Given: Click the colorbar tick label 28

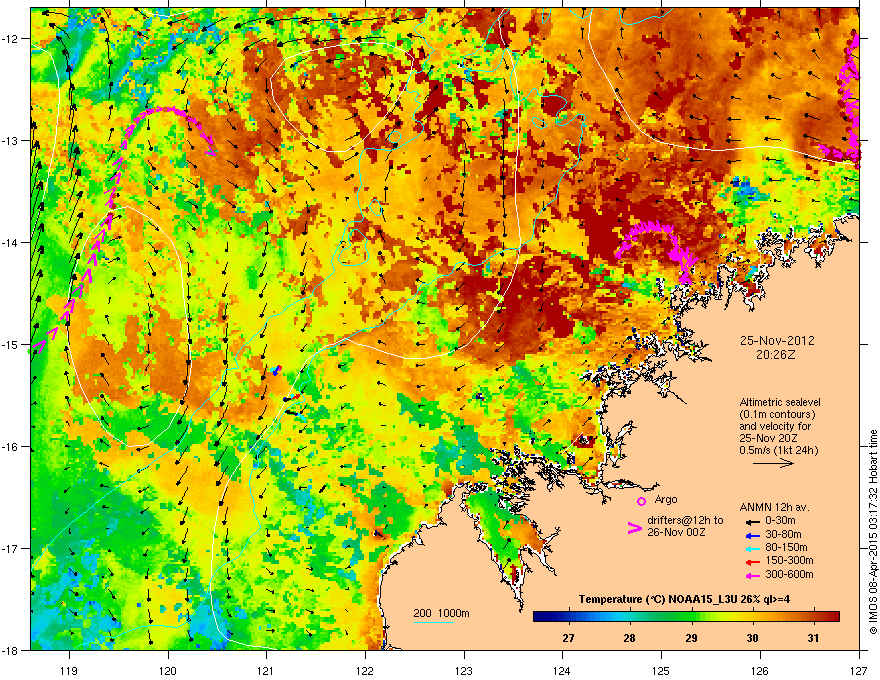Looking at the screenshot, I should pos(630,638).
